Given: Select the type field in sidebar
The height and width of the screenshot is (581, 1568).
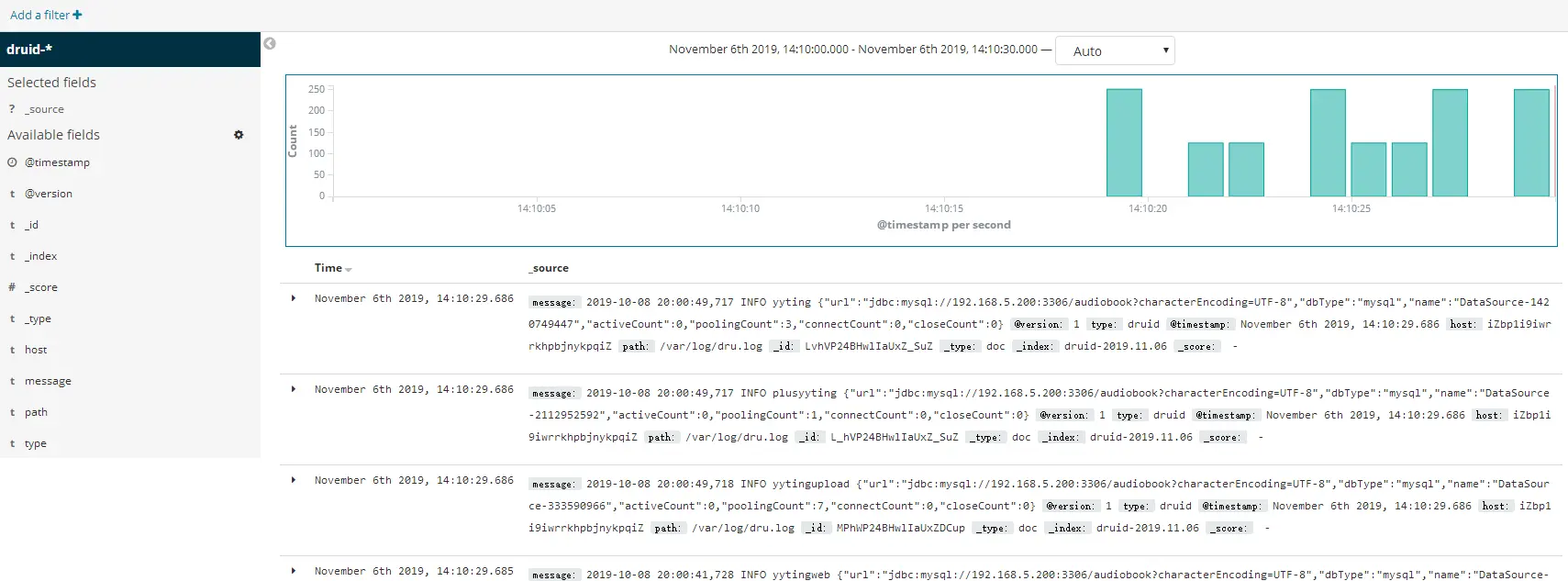Looking at the screenshot, I should pyautogui.click(x=36, y=443).
